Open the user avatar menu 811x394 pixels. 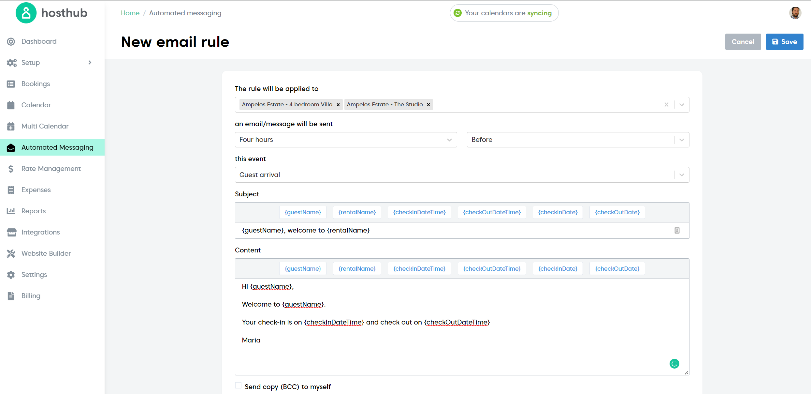[795, 13]
